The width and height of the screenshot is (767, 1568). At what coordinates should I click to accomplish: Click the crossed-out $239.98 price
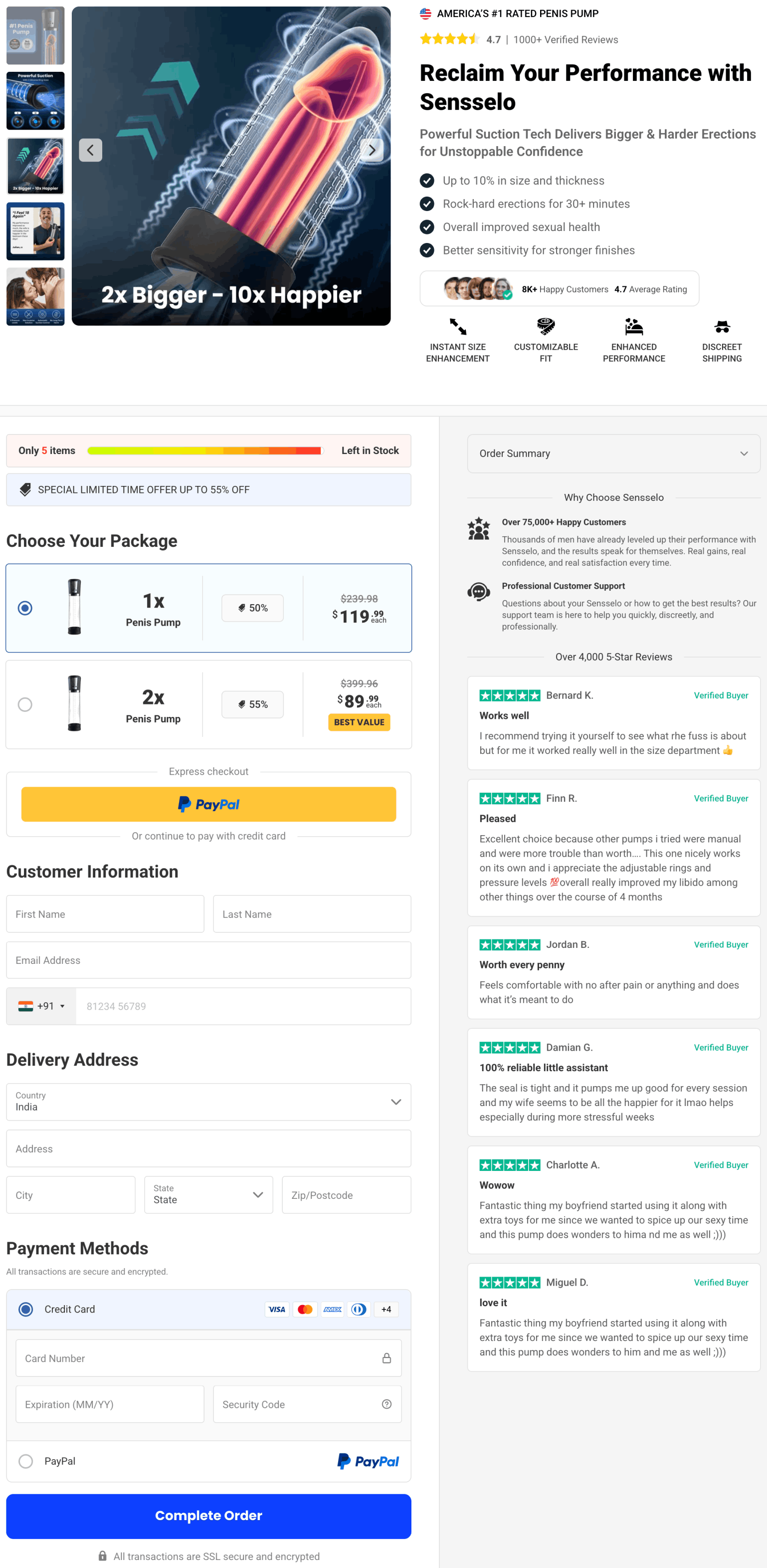point(359,598)
